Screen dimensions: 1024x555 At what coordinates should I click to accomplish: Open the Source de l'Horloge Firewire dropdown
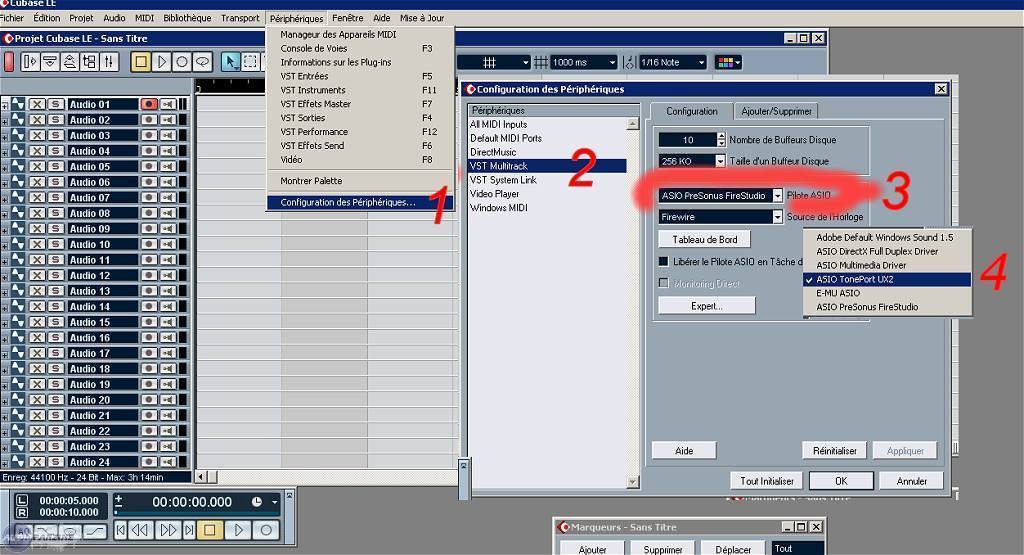pyautogui.click(x=777, y=217)
